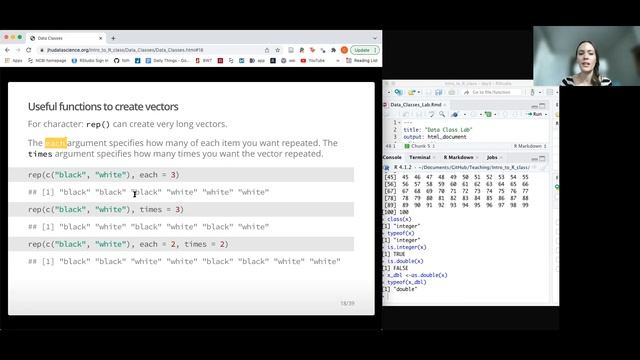Expand the Knit options dropdown arrow
Viewport: 640px width, 360px height.
coord(464,114)
